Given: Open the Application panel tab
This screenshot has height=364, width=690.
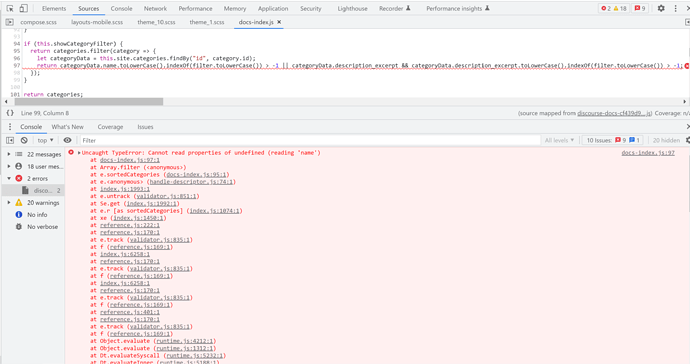Looking at the screenshot, I should (273, 8).
